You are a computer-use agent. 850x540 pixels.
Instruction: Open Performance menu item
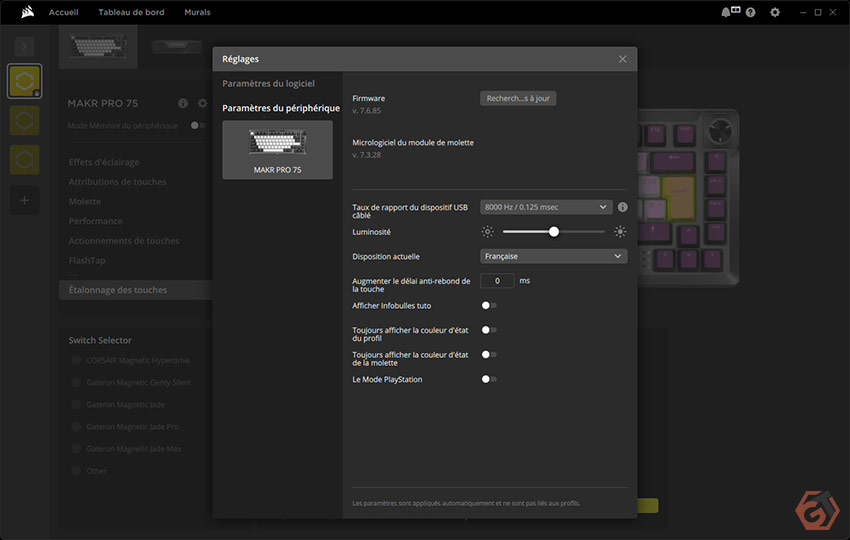[95, 221]
